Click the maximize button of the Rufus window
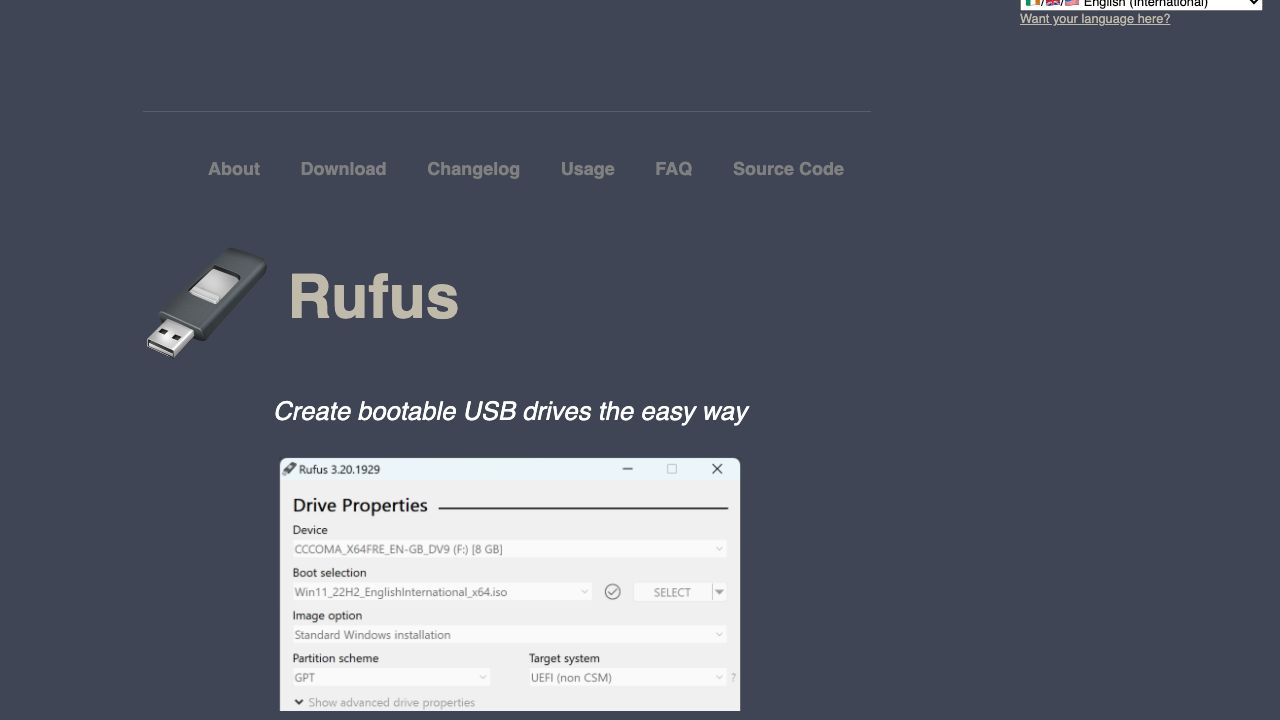The width and height of the screenshot is (1280, 720). point(672,469)
